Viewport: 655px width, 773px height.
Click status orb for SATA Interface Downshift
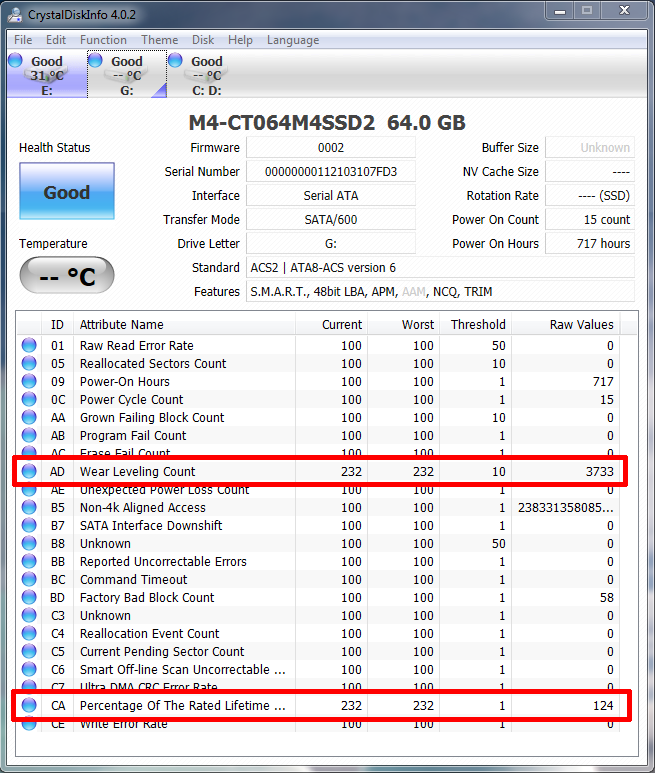pyautogui.click(x=29, y=525)
